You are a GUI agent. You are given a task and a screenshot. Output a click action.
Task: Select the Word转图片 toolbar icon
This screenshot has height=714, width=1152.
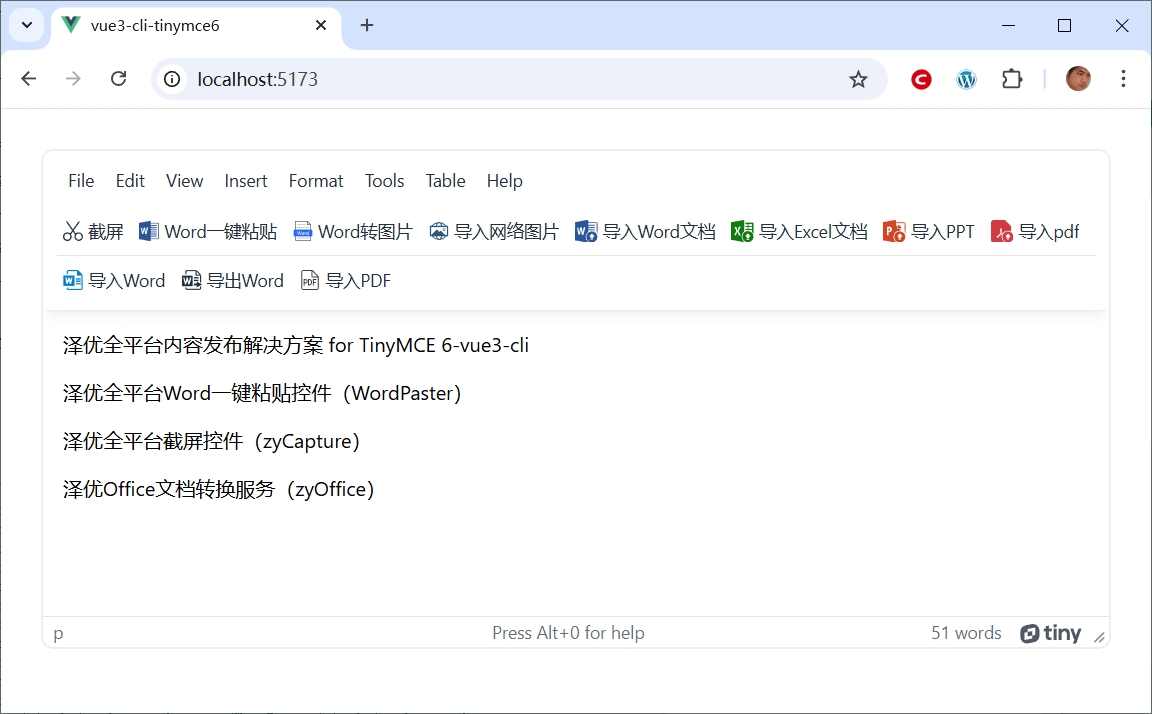click(303, 232)
